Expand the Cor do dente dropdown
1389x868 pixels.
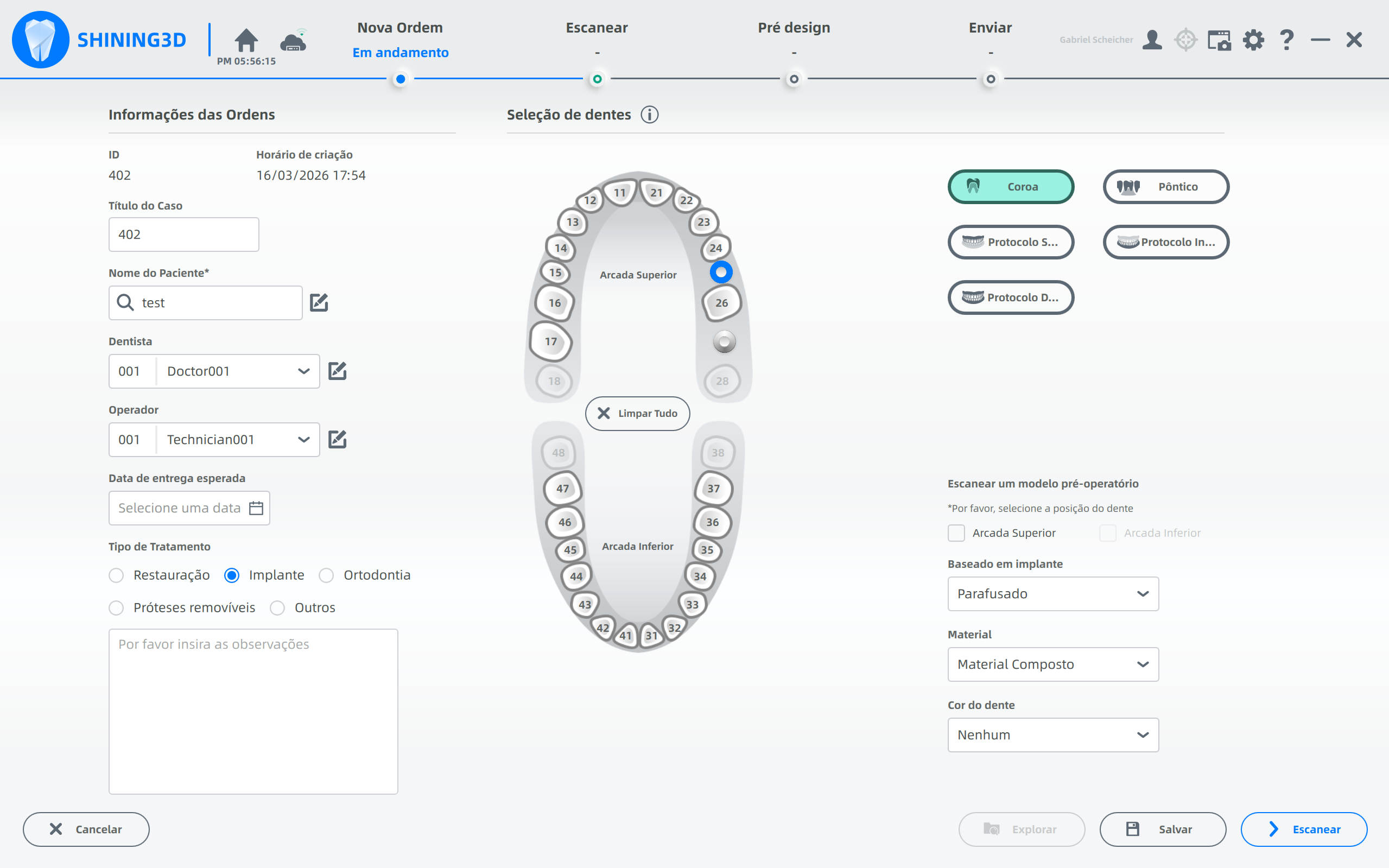[1052, 735]
